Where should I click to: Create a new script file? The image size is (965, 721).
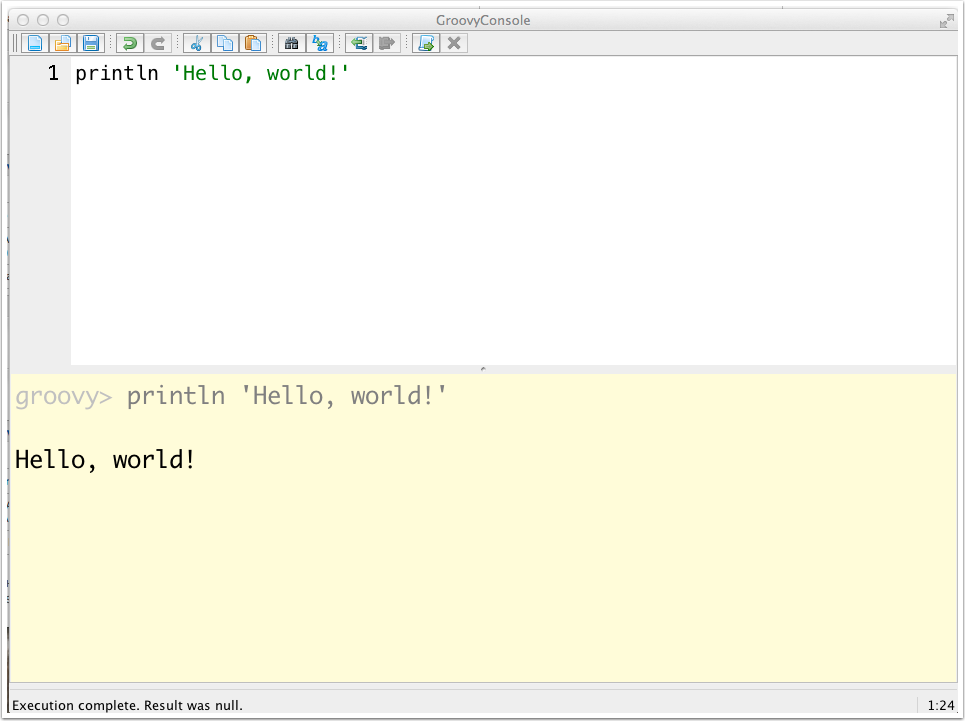(35, 43)
